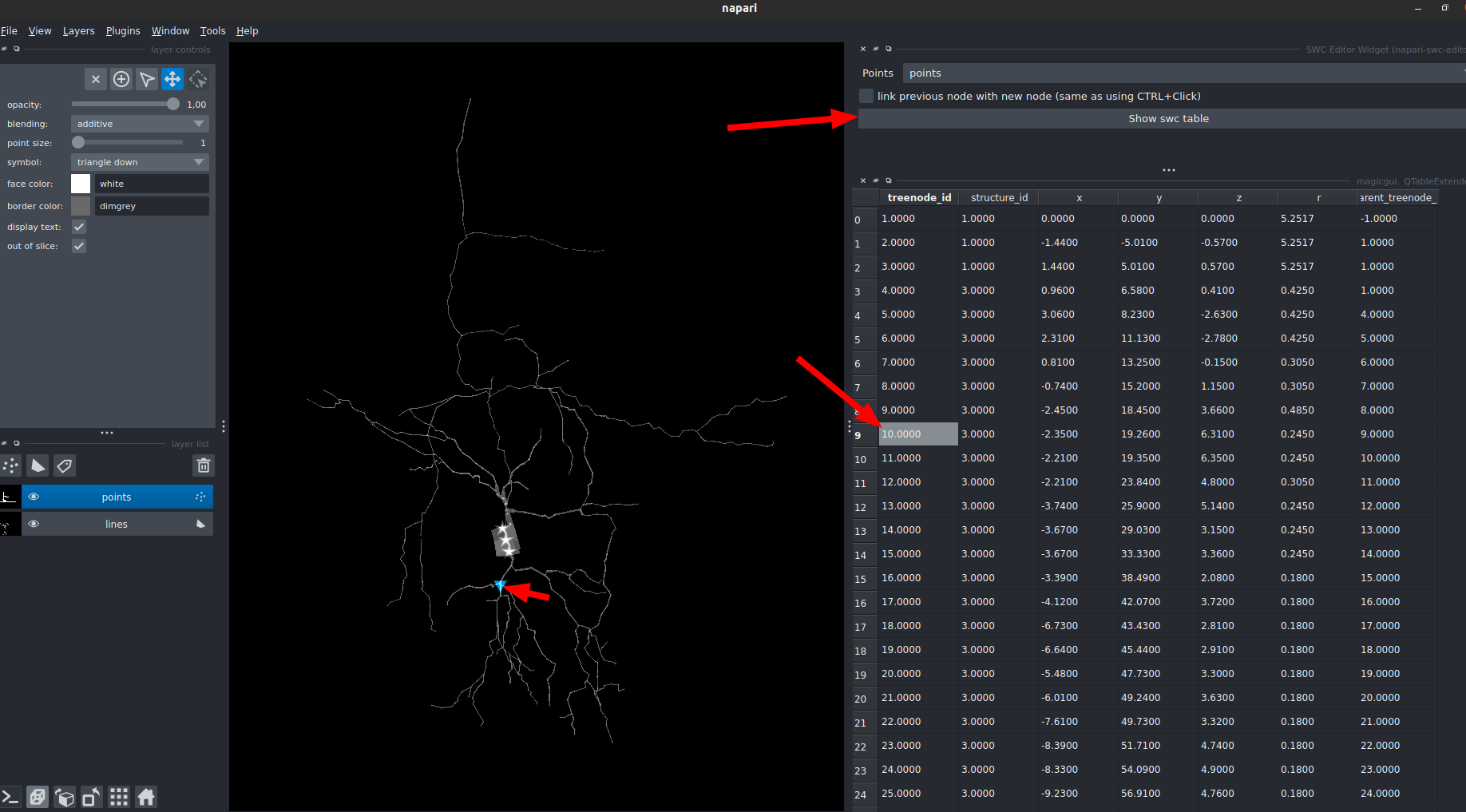Switch to pan/zoom mode
Viewport: 1466px width, 812px height.
(x=172, y=79)
